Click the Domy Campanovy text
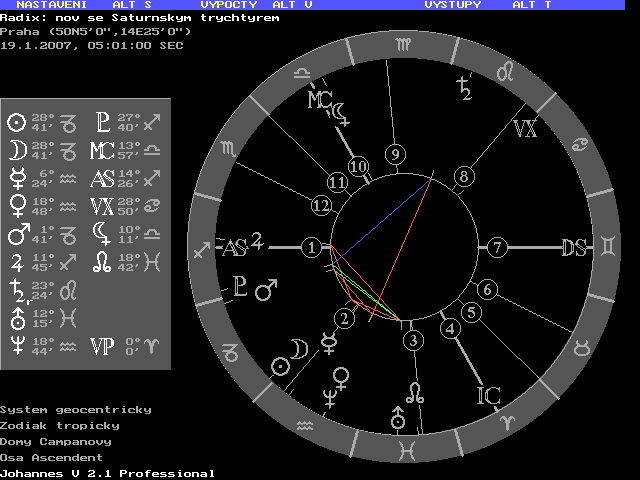The height and width of the screenshot is (480, 640). [55, 441]
